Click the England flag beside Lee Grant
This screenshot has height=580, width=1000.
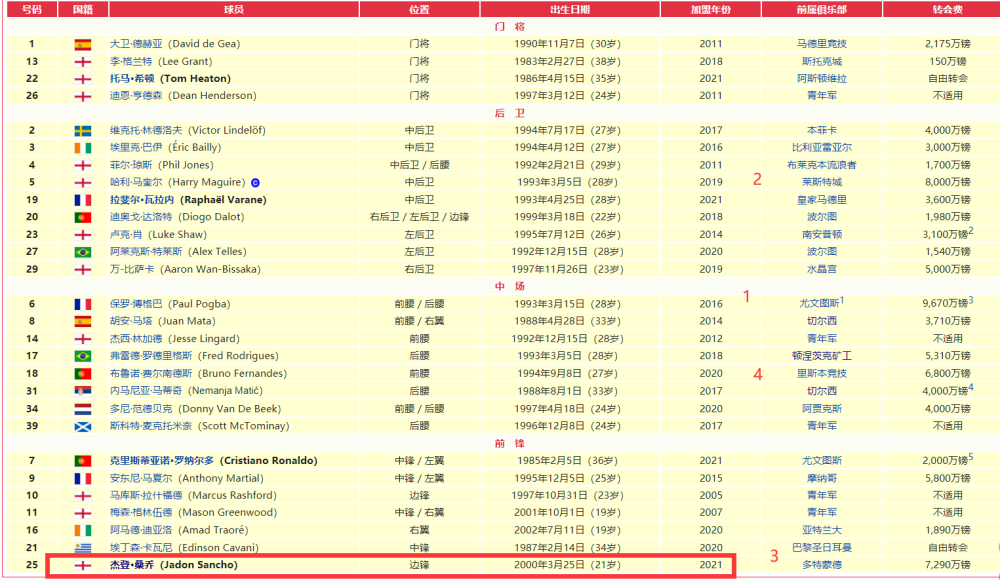pos(83,62)
